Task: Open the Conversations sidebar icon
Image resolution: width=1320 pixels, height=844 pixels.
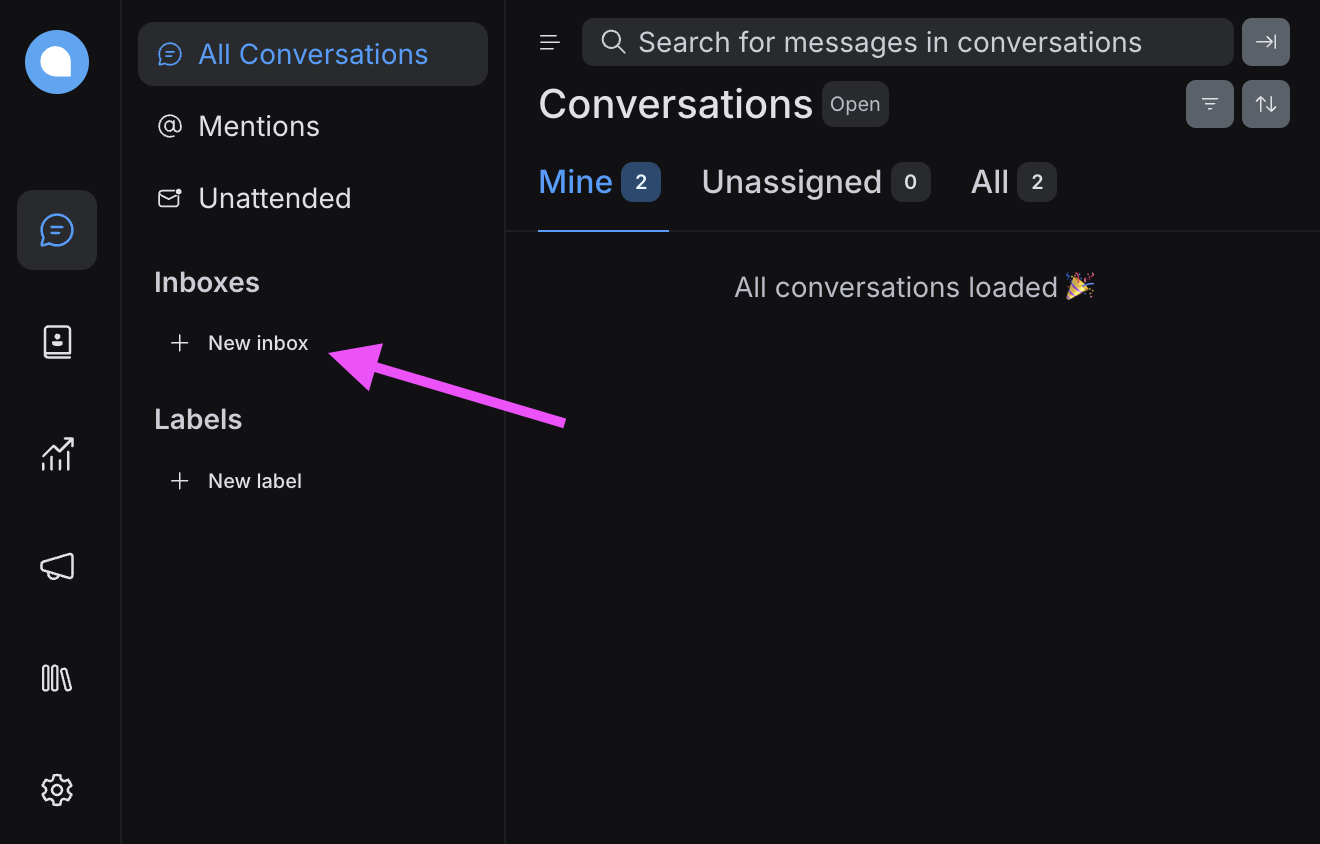Action: 57,230
